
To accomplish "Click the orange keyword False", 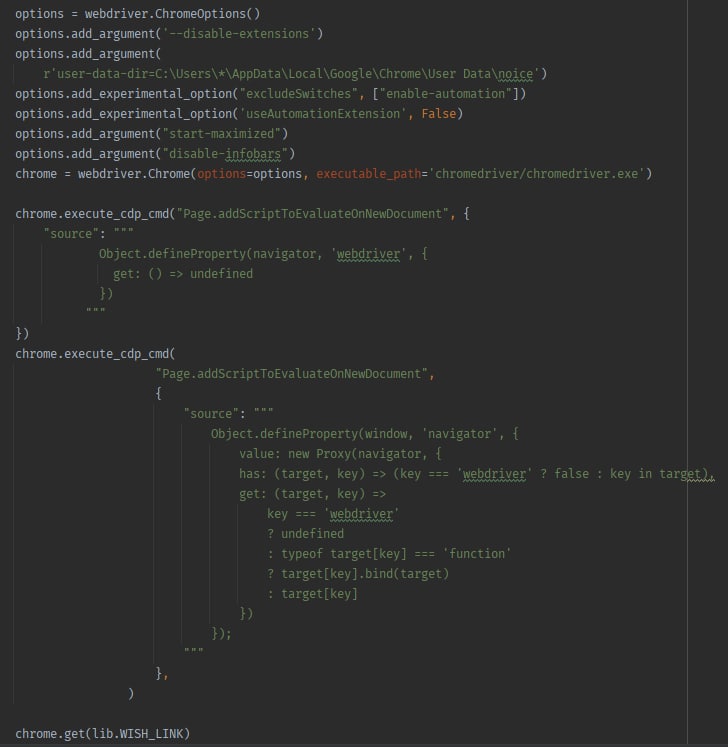I will point(439,114).
